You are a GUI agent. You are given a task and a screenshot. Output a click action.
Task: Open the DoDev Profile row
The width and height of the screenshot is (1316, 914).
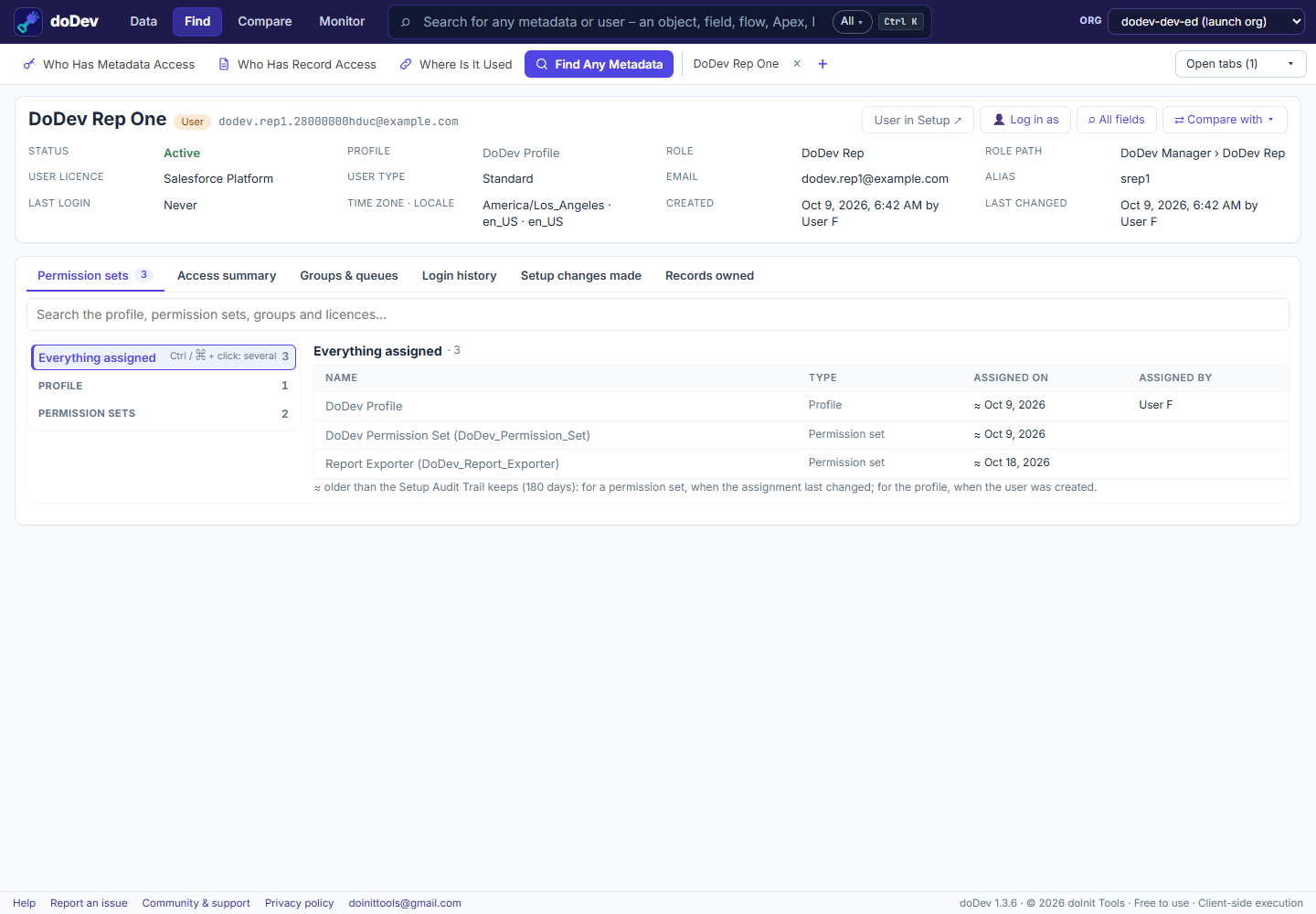(x=801, y=406)
